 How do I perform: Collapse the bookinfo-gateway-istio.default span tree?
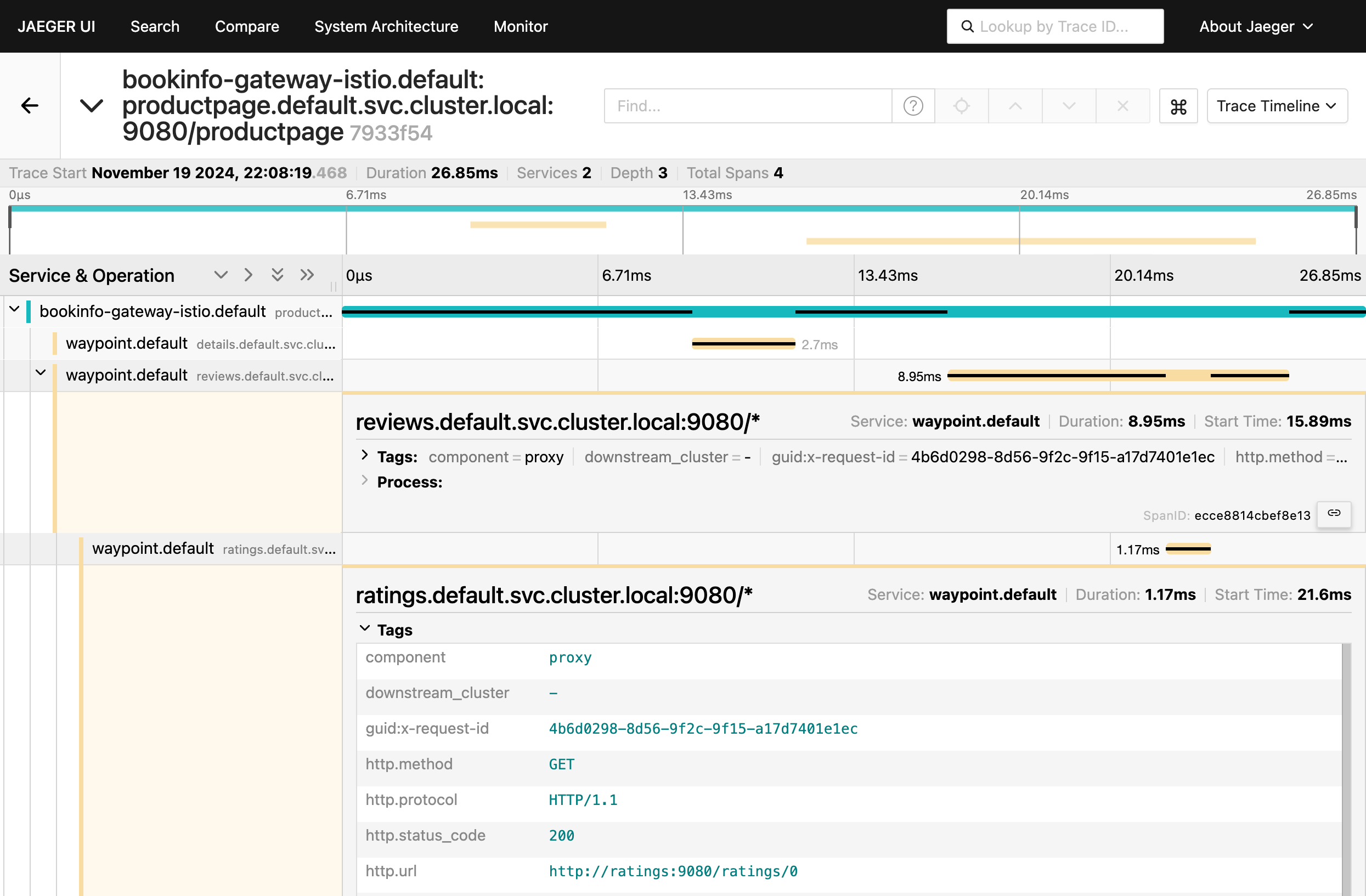tap(14, 310)
